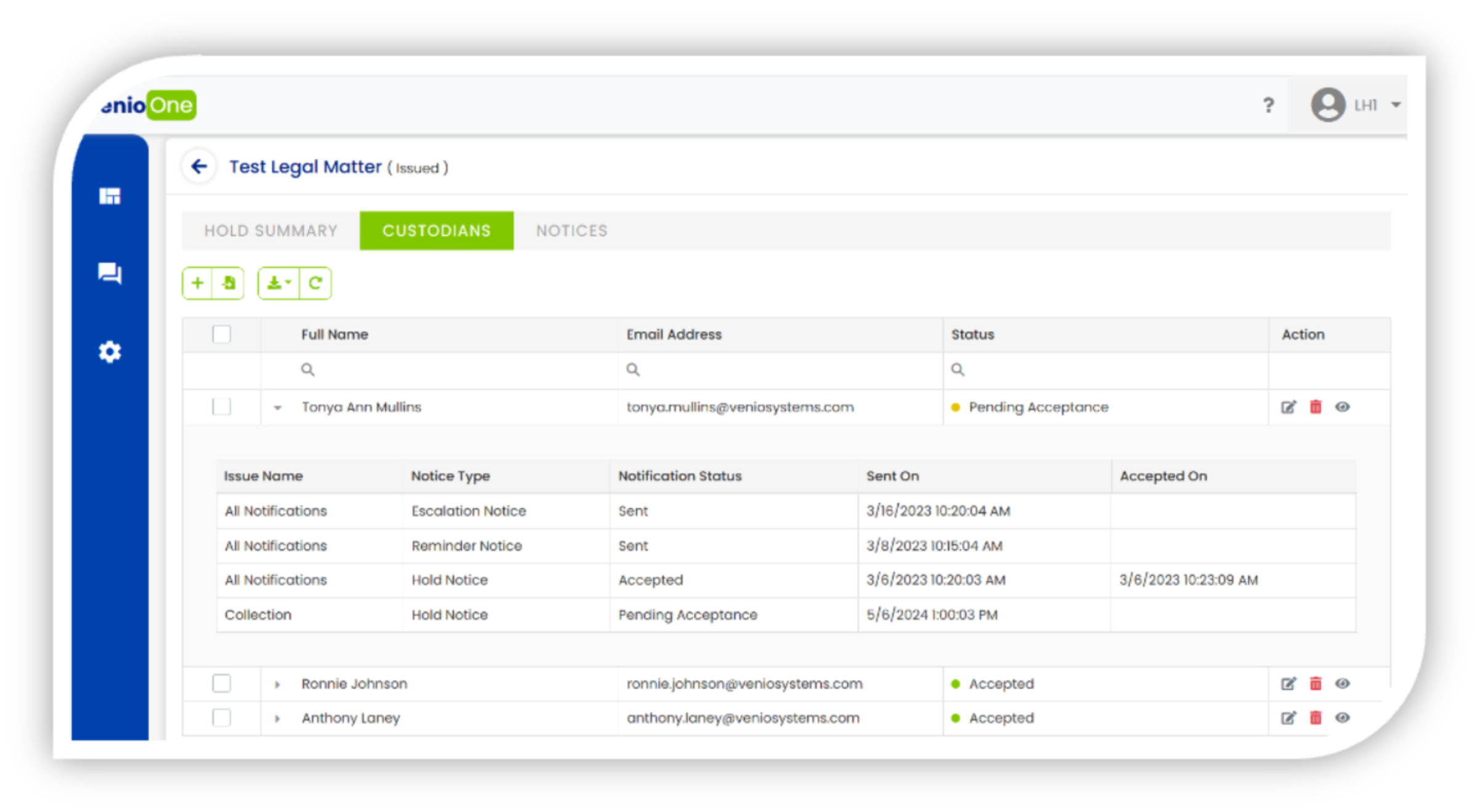Switch to the Hold Summary tab
This screenshot has width=1479, height=812.
click(x=271, y=231)
